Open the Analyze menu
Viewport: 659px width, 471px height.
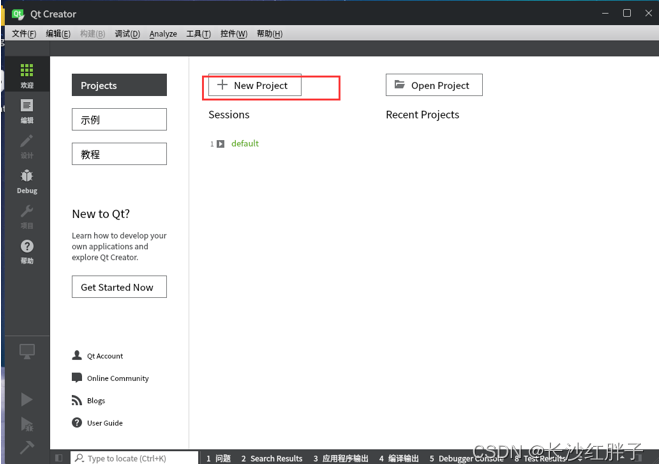(163, 34)
